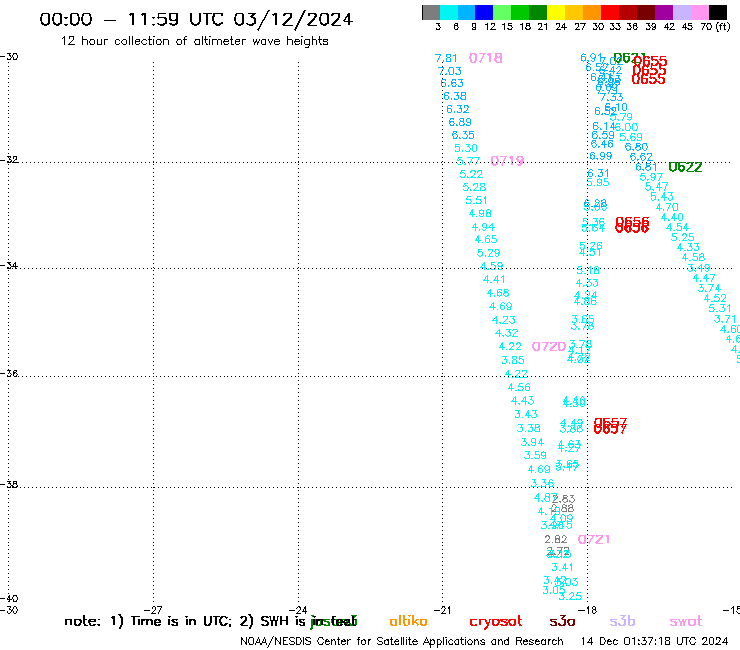
Task: Click the longitude axis label '-21'
Action: 443,610
